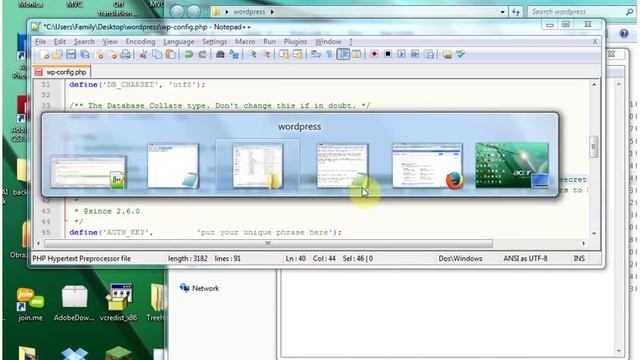Click the Close document toolbar icon
The width and height of the screenshot is (640, 360).
tap(98, 54)
